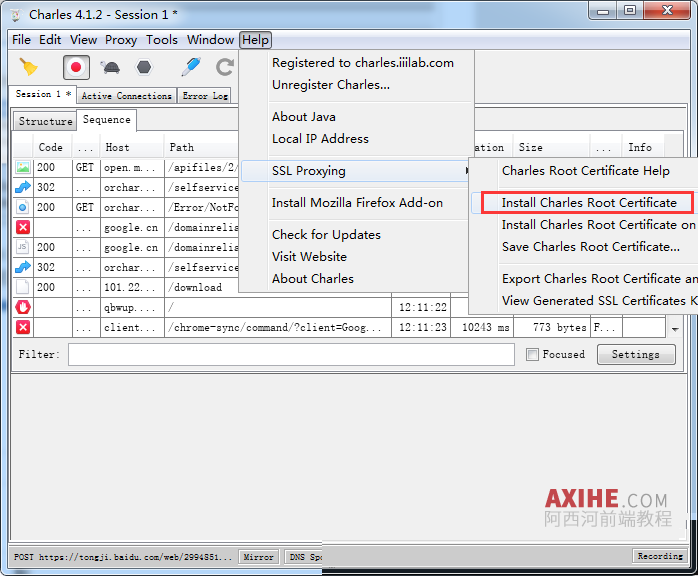Open Charles Root Certificate Help
This screenshot has width=698, height=576.
pos(585,170)
